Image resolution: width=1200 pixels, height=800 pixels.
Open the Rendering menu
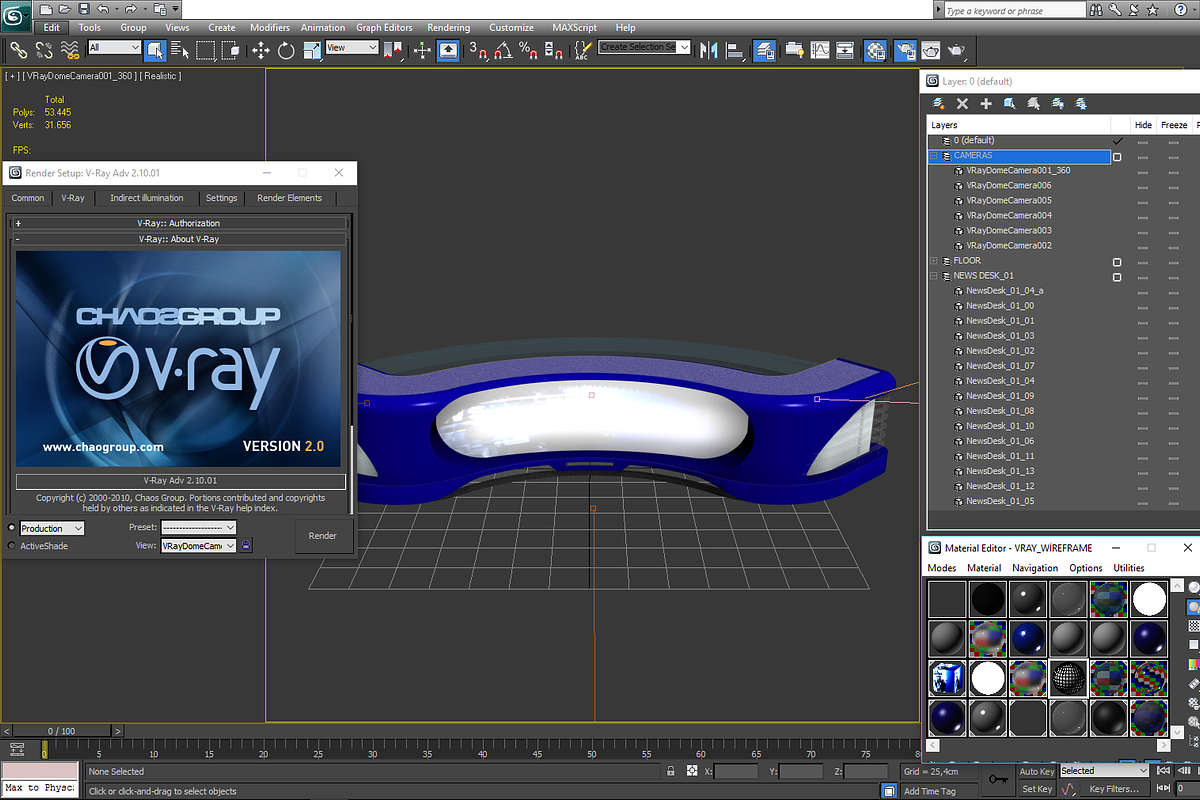coord(449,28)
